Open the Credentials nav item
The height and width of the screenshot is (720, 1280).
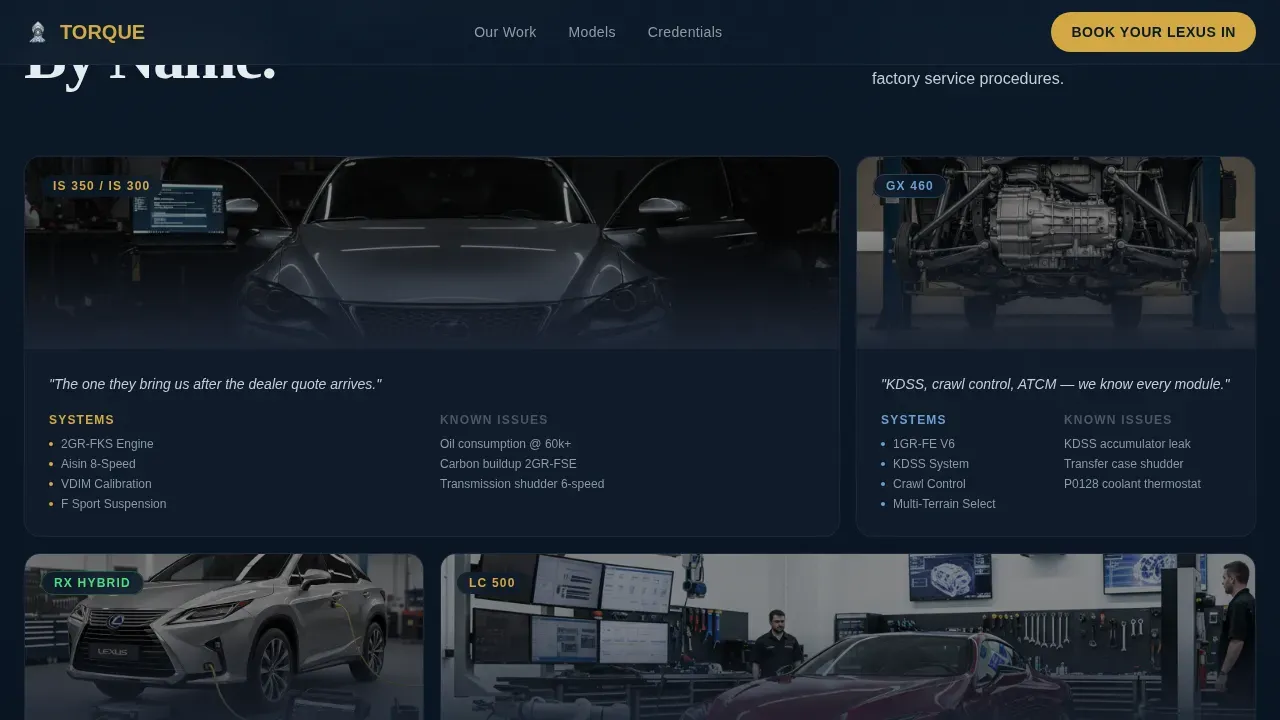pos(685,32)
